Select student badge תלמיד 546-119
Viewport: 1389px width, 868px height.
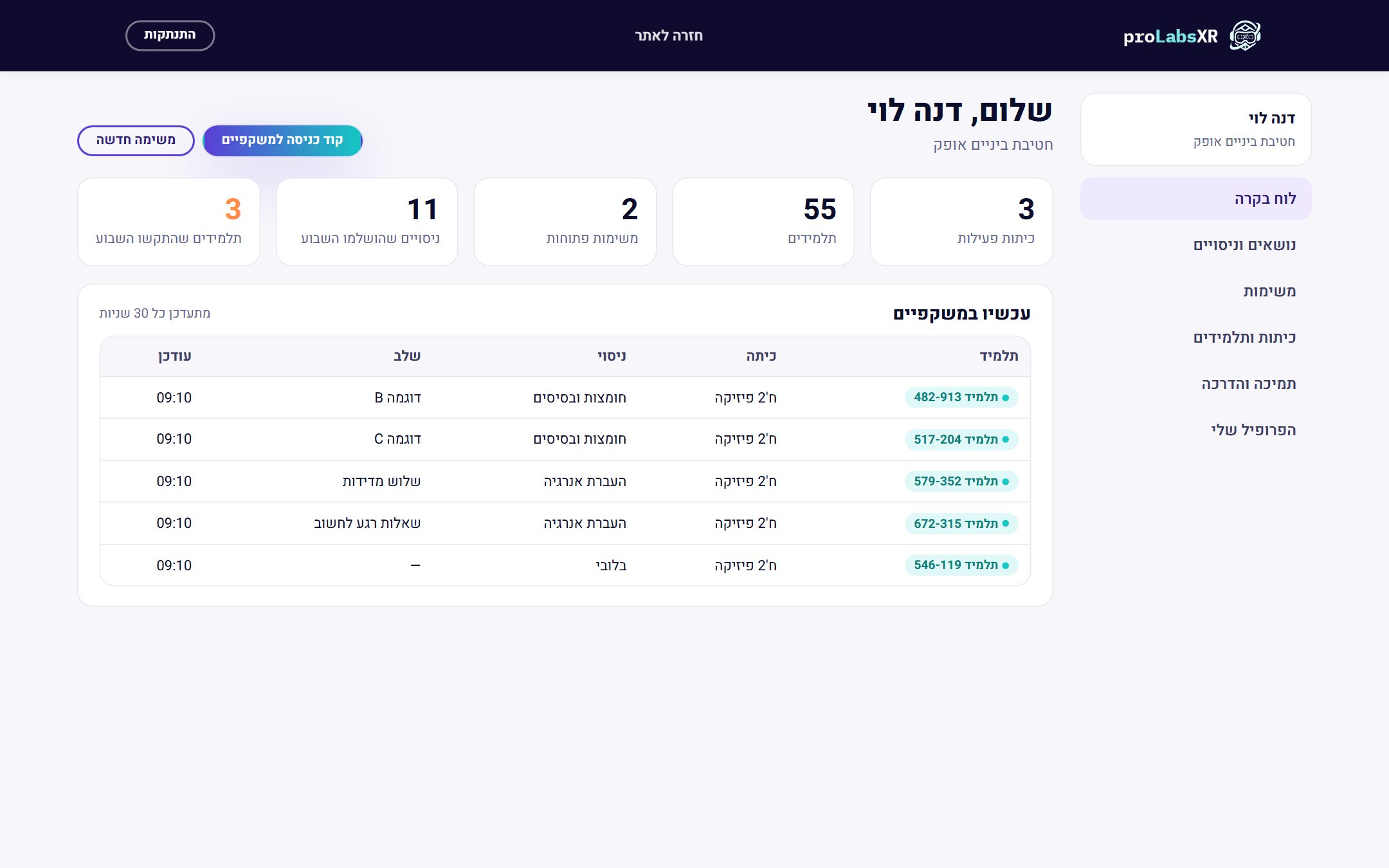[961, 565]
